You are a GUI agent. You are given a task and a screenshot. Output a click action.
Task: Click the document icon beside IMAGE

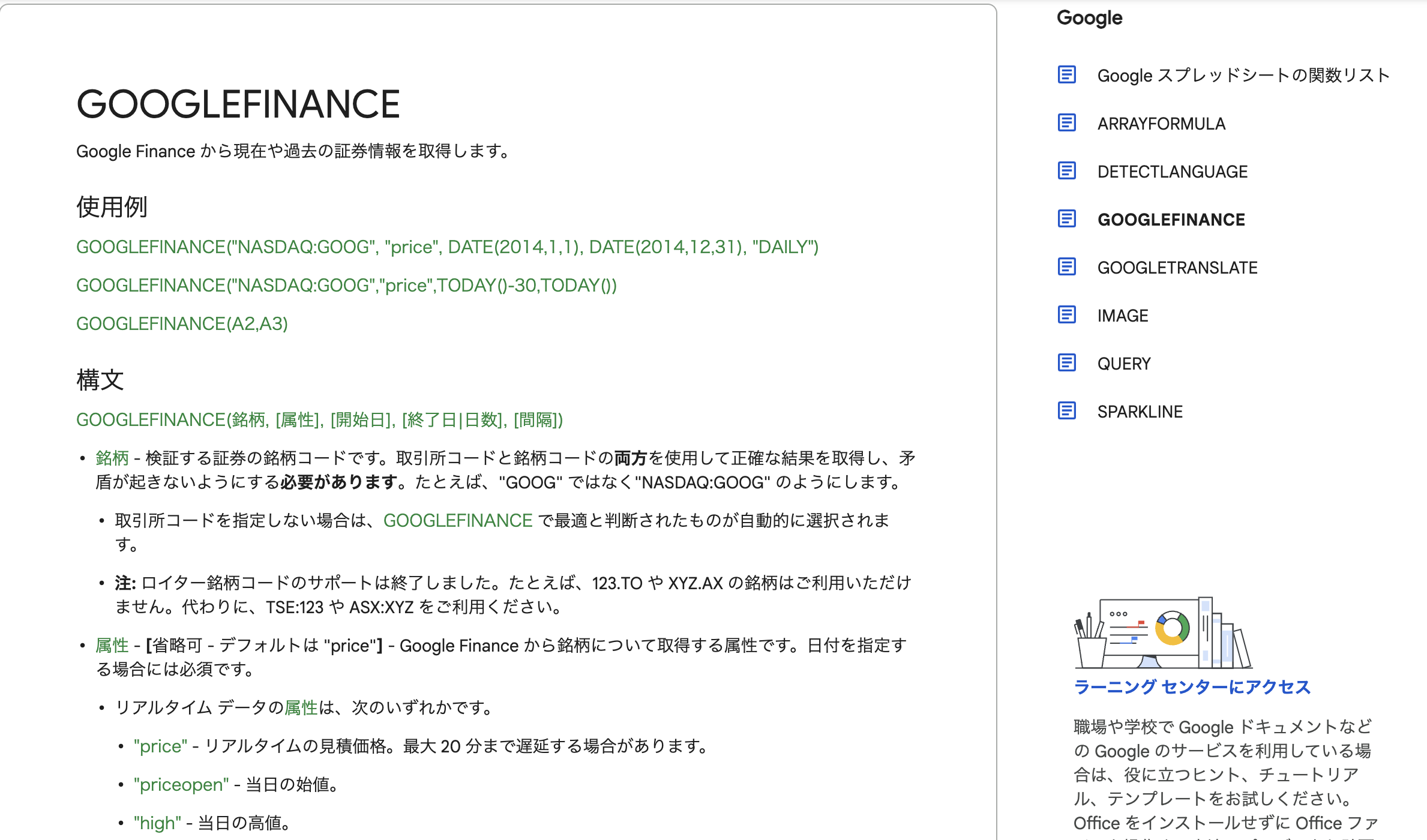coord(1068,315)
